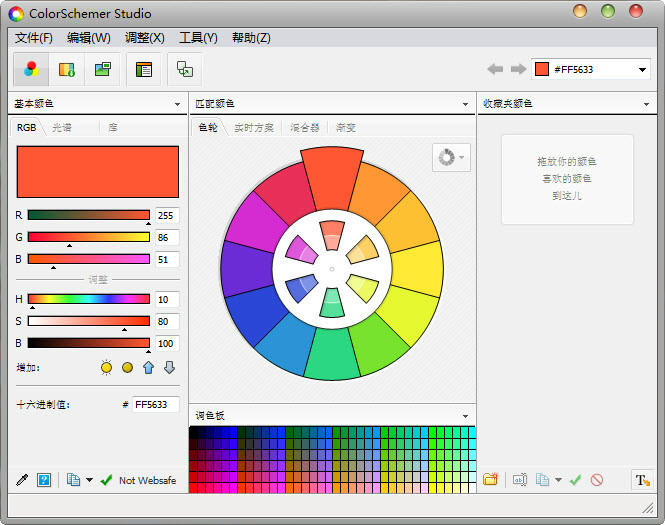This screenshot has width=665, height=525.
Task: Switch to the 渐变 tab
Action: pyautogui.click(x=346, y=127)
